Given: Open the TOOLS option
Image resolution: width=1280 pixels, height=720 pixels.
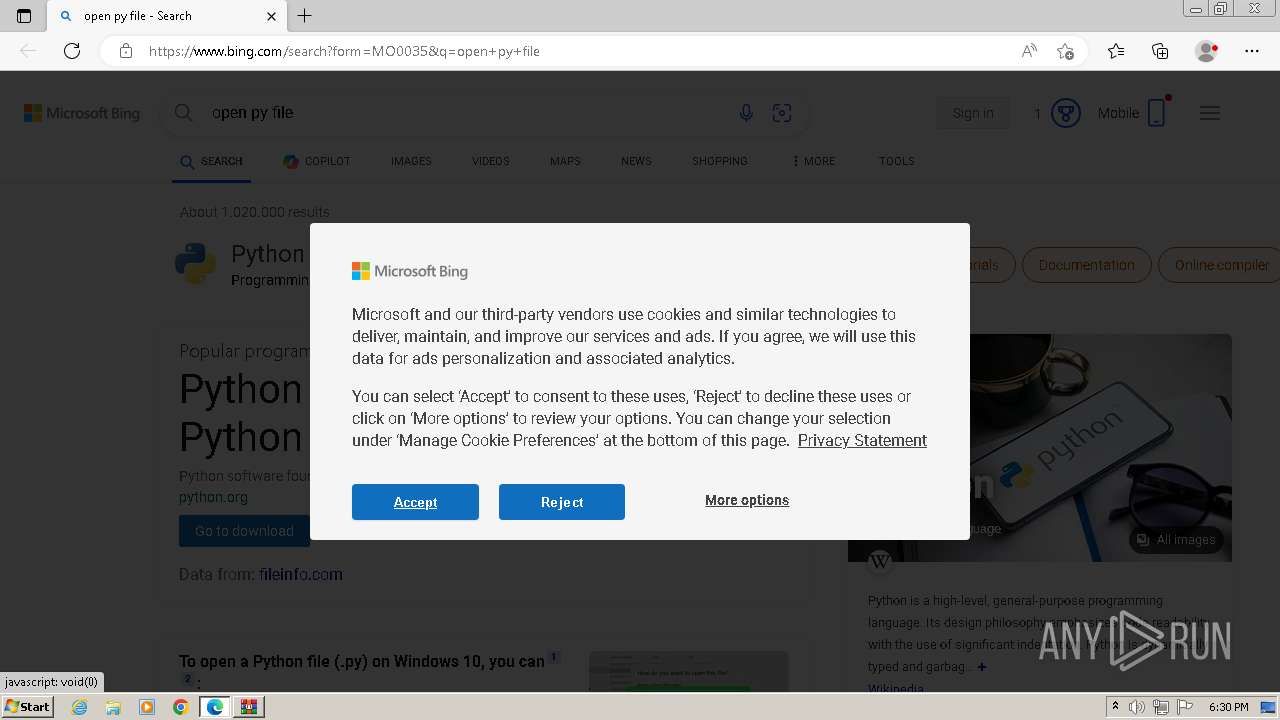Looking at the screenshot, I should click(x=897, y=161).
